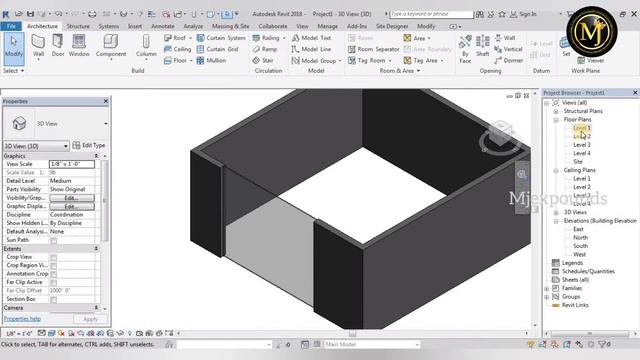640x360 pixels.
Task: Open the 3D View type selector dropdown
Action: (106, 123)
